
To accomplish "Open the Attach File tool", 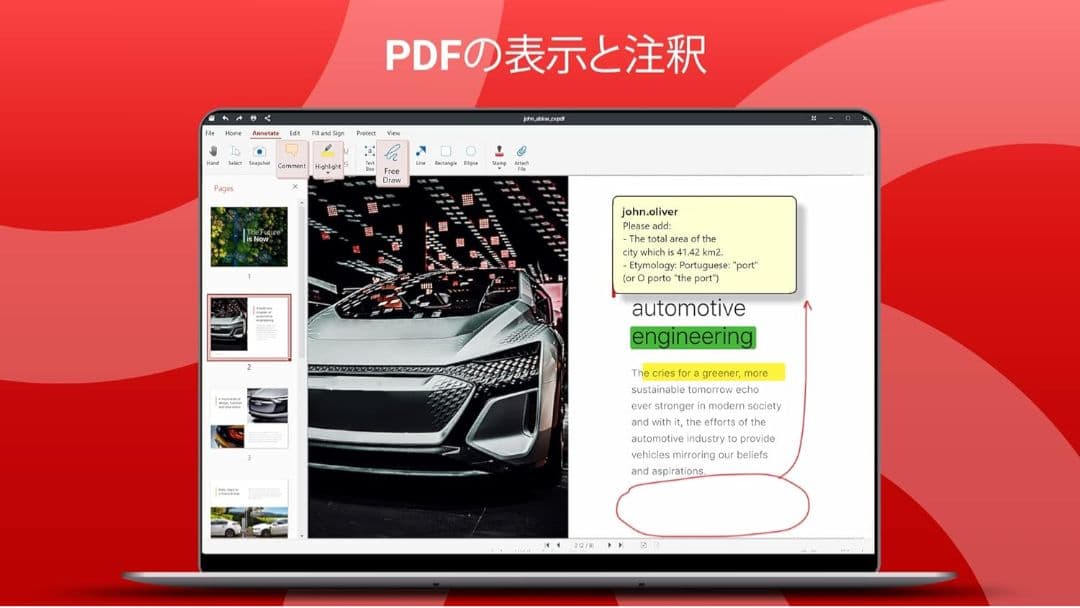I will click(521, 153).
